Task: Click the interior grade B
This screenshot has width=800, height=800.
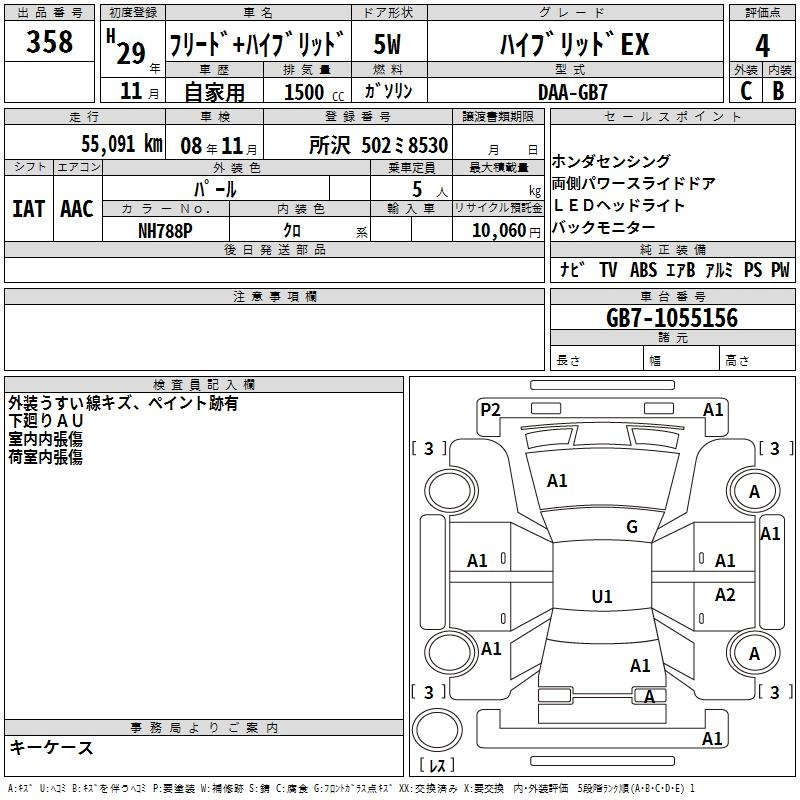Action: 778,91
